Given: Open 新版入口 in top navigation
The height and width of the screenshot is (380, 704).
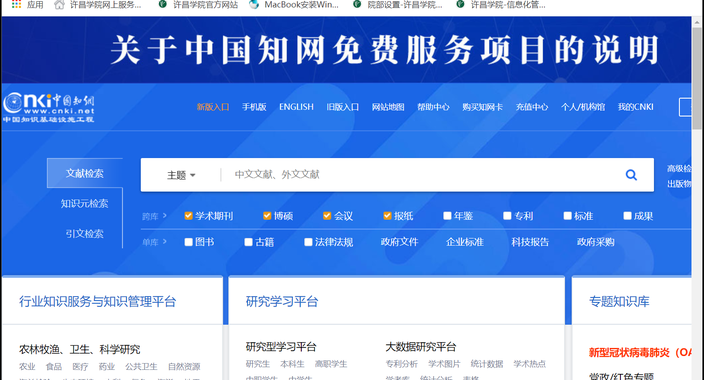Looking at the screenshot, I should coord(213,107).
